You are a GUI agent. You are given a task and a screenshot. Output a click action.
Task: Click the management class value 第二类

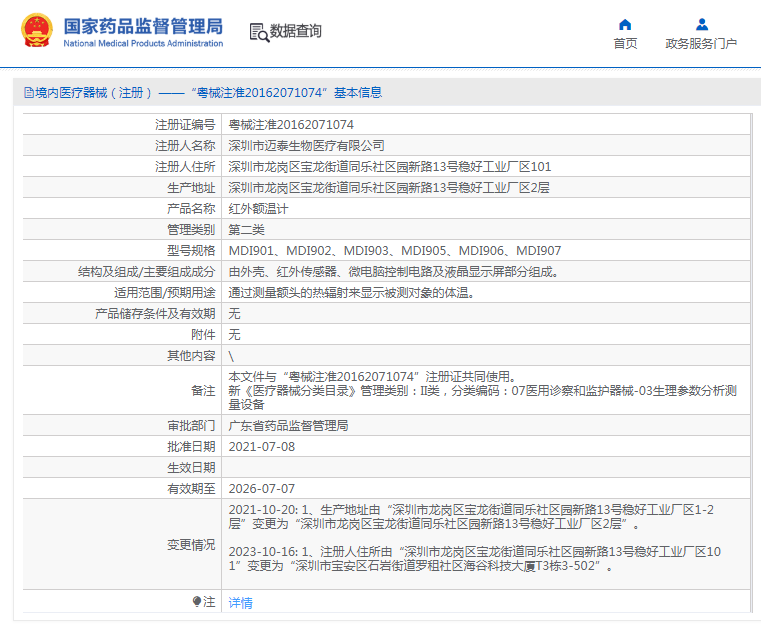click(247, 230)
